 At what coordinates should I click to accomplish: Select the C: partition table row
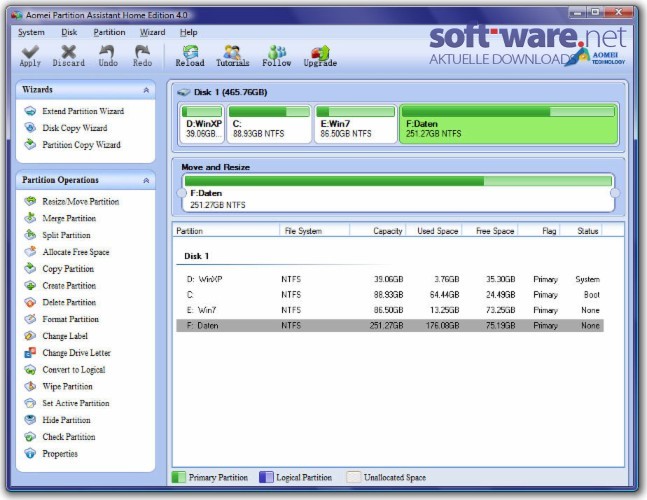coord(390,295)
